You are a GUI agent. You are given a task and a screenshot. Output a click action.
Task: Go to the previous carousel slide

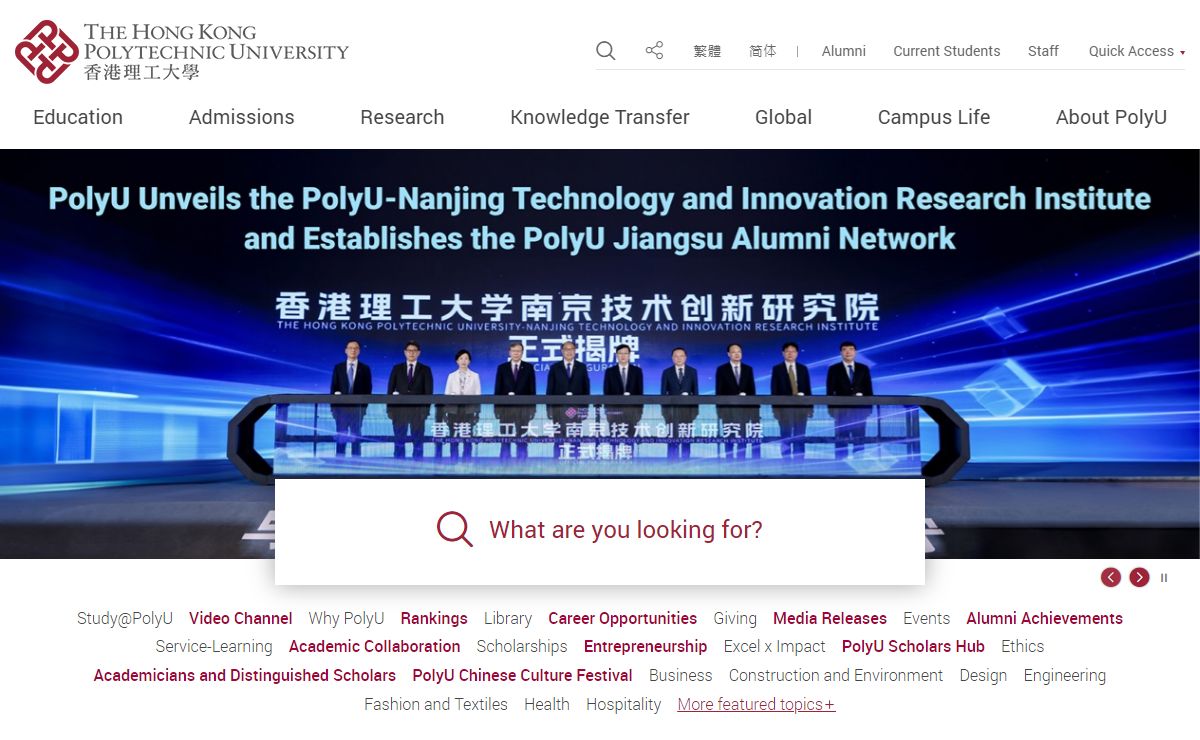point(1110,577)
